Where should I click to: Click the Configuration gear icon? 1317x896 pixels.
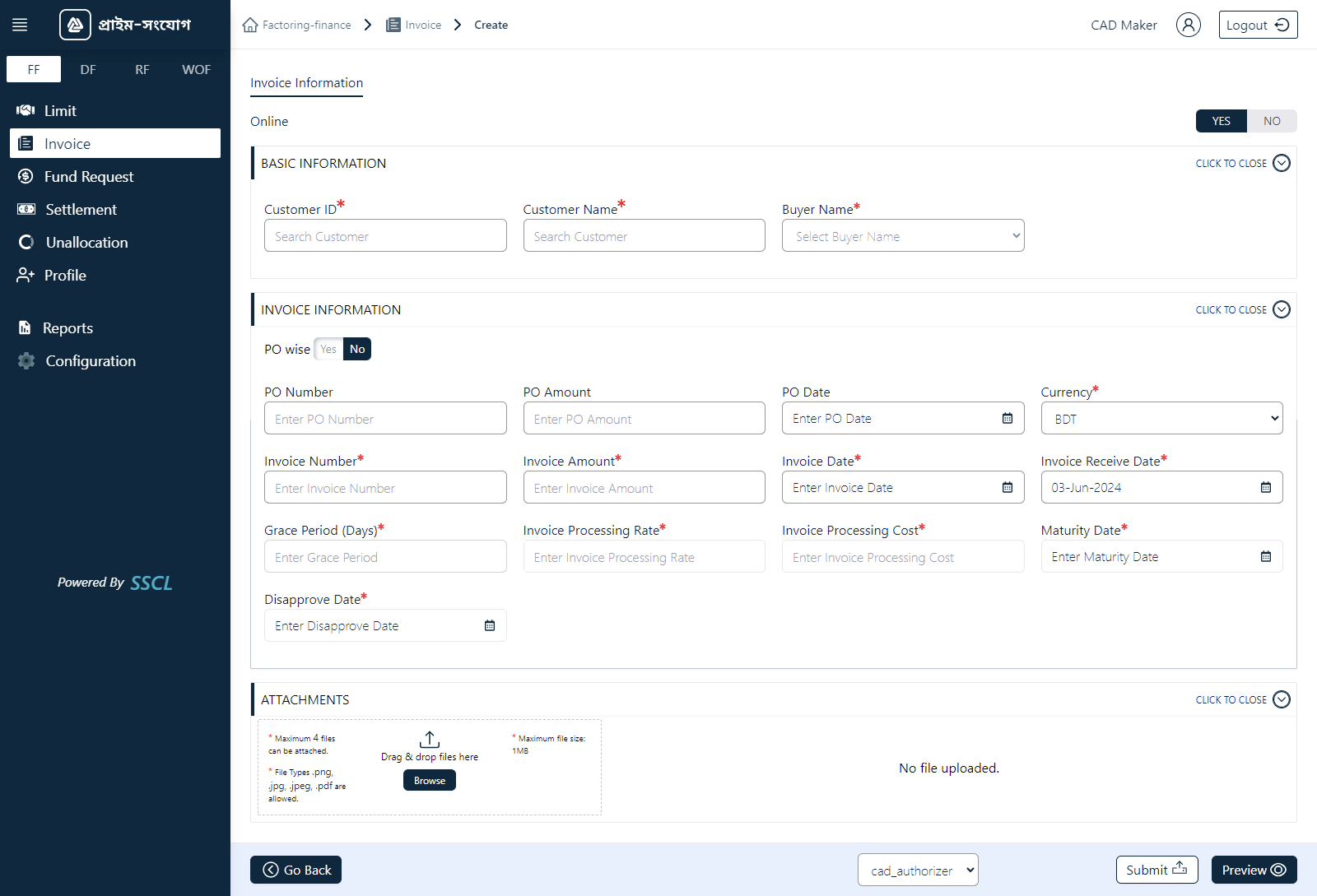(x=26, y=360)
